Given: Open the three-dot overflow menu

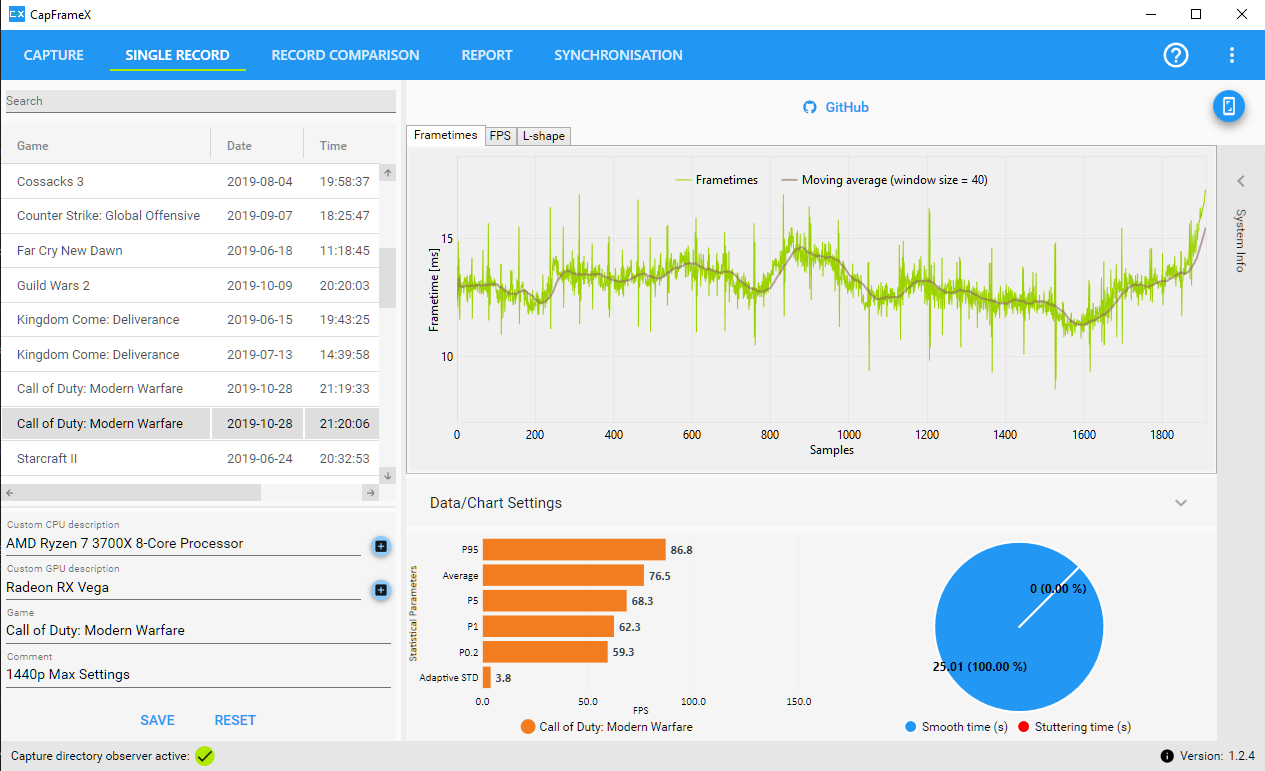Looking at the screenshot, I should pos(1232,55).
